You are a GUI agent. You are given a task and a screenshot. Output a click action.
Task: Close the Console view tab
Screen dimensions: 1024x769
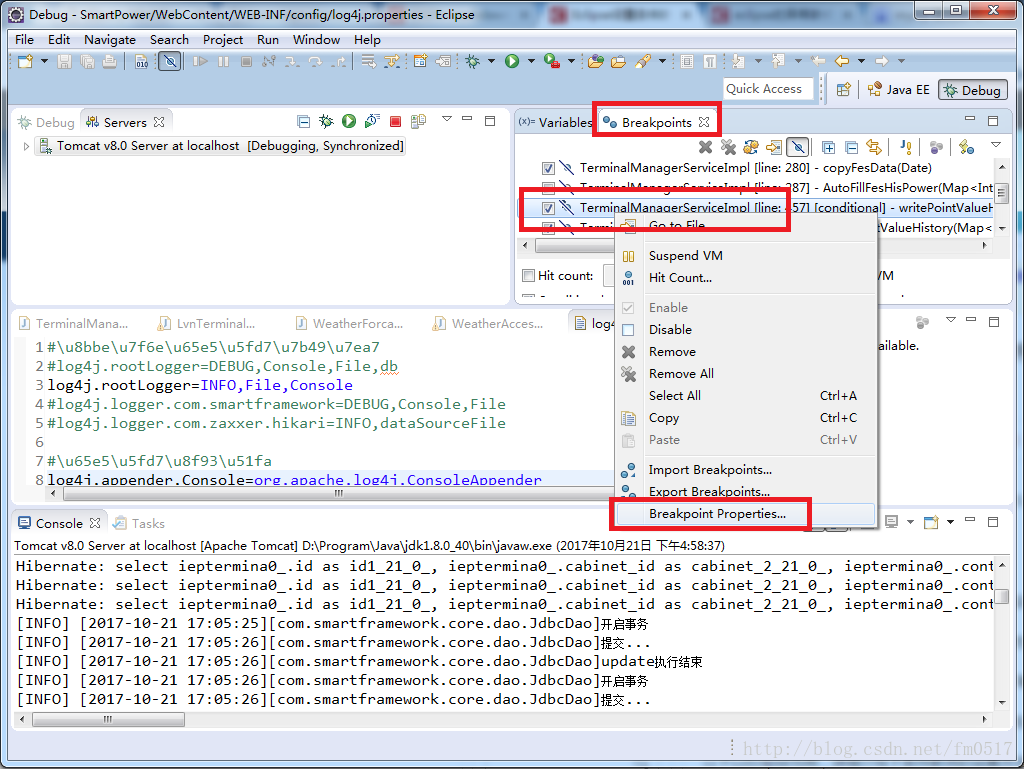(95, 523)
